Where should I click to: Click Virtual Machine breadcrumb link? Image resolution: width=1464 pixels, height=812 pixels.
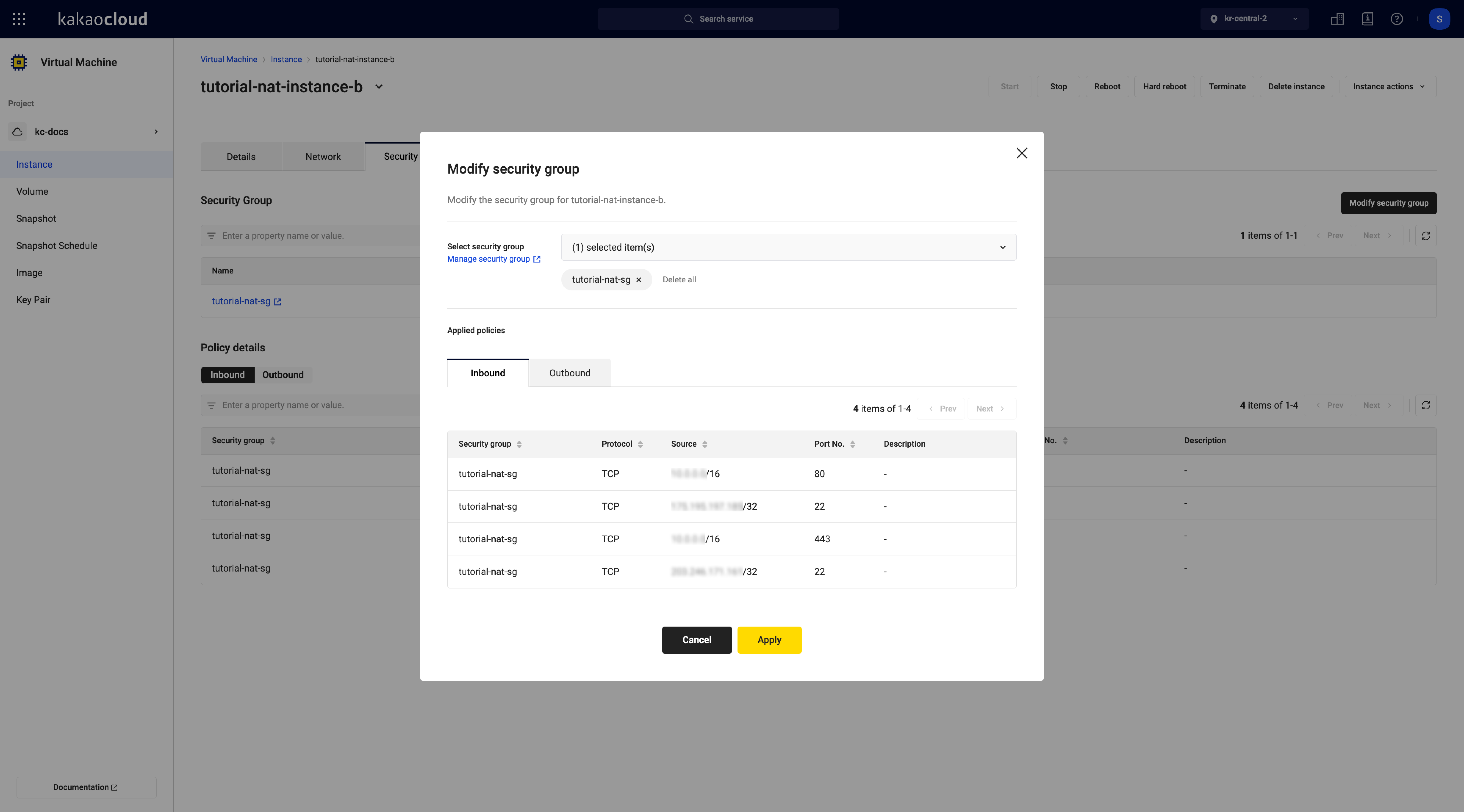coord(229,60)
